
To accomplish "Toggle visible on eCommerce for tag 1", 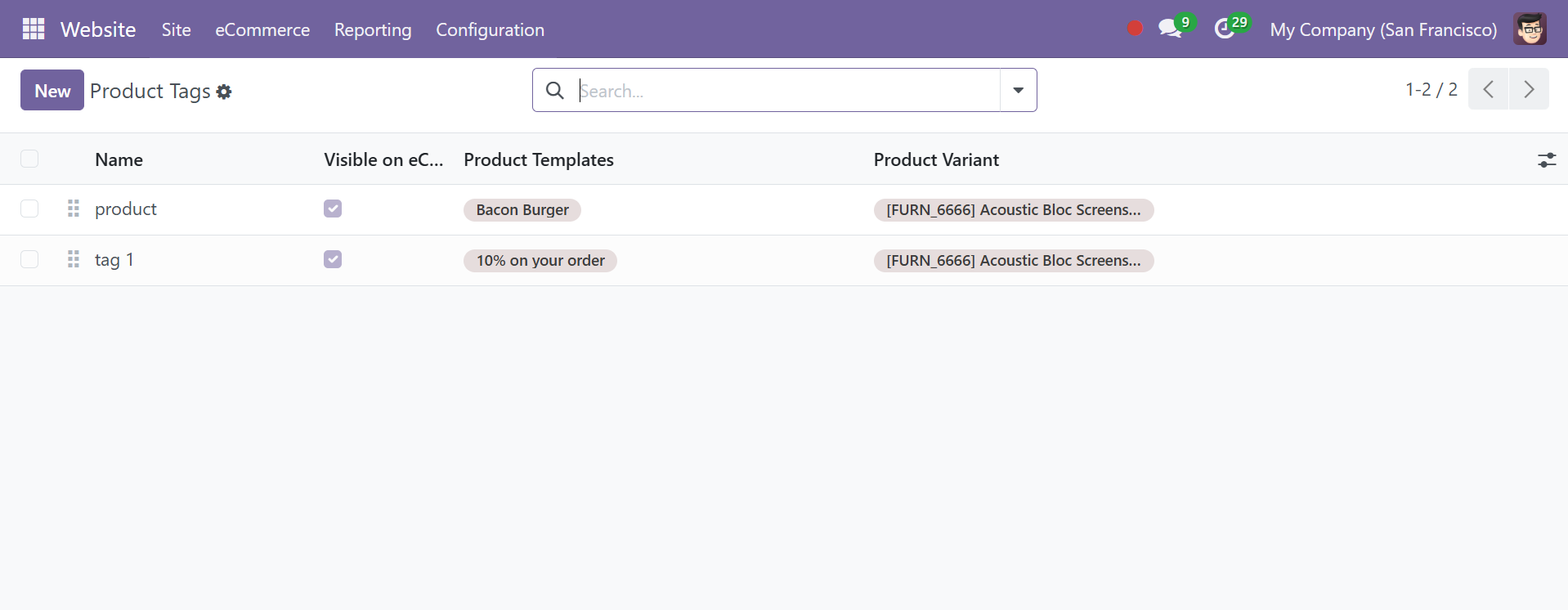I will [333, 259].
